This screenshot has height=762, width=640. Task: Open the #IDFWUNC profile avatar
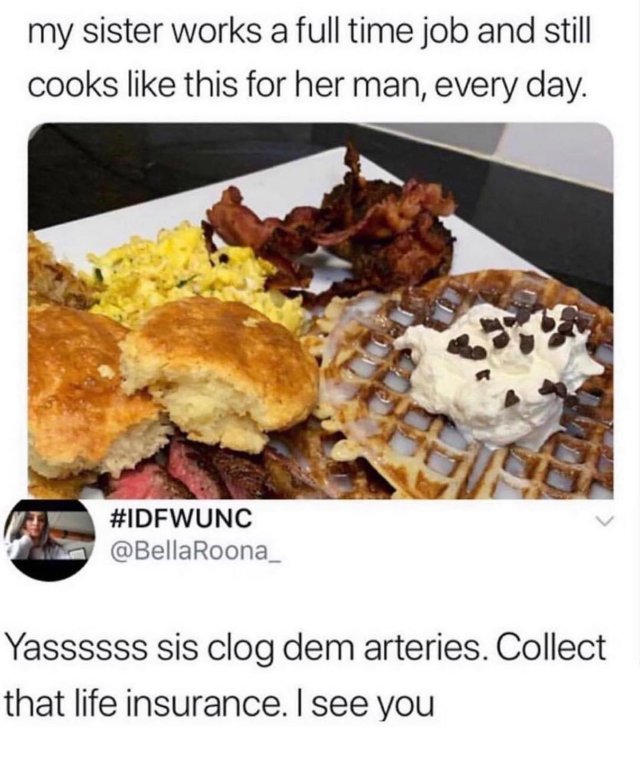[x=51, y=540]
